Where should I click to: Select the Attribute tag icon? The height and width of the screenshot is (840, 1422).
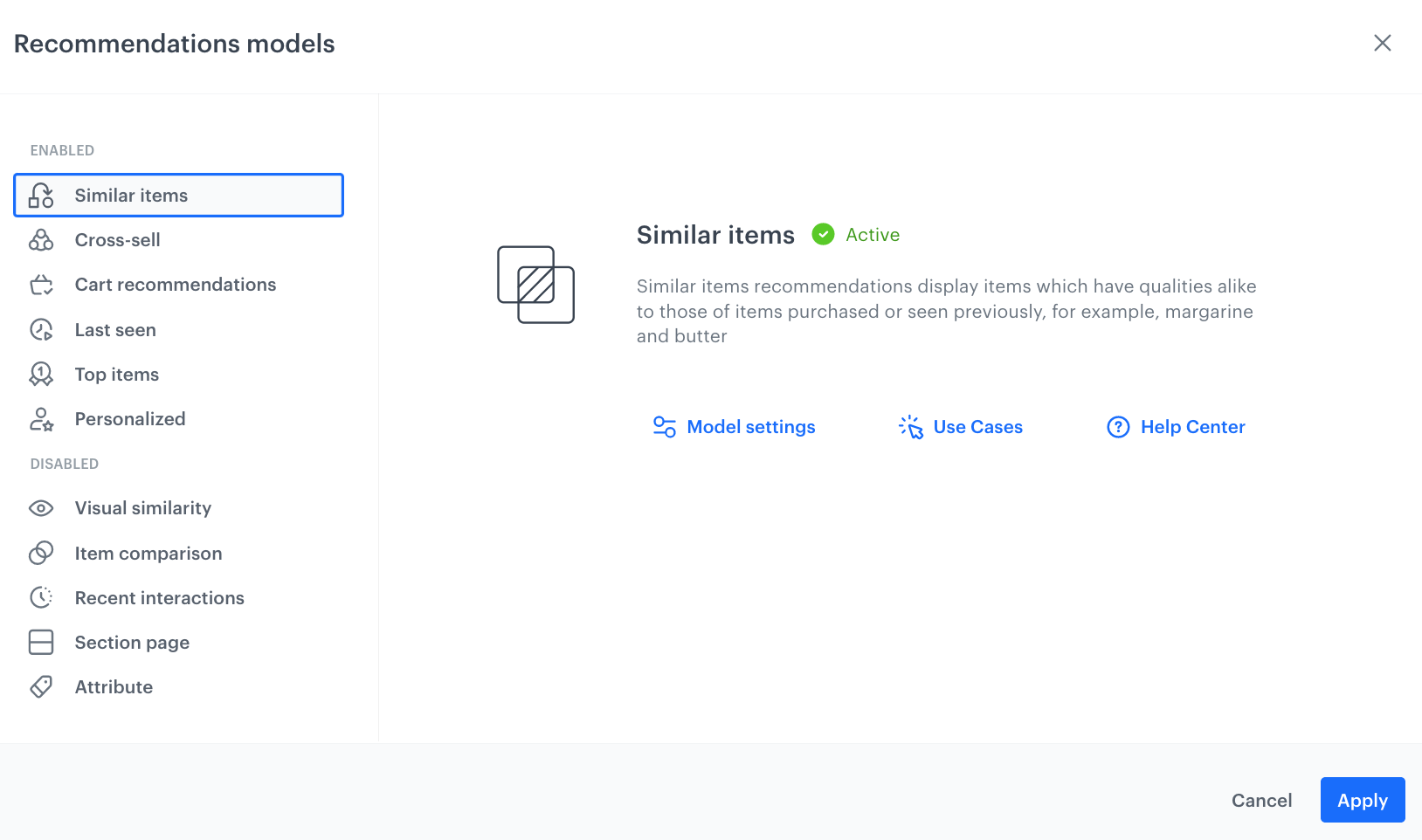tap(41, 686)
